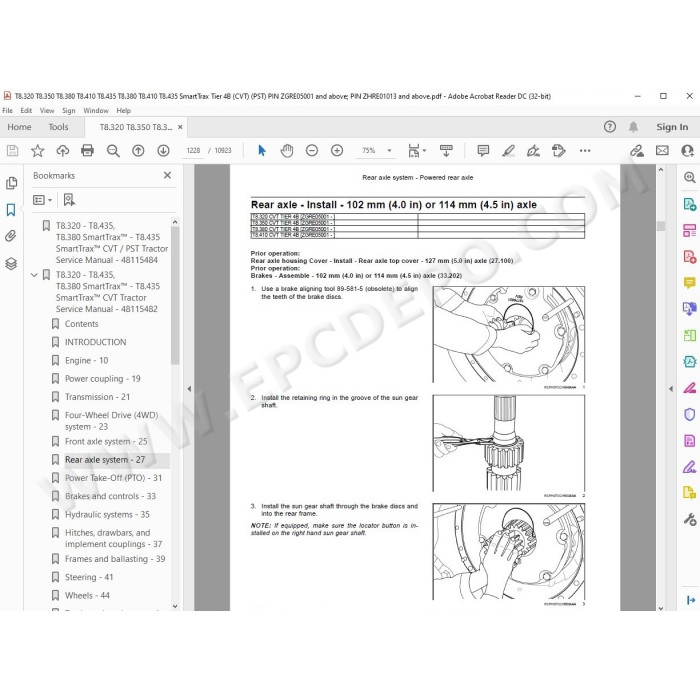700x700 pixels.
Task: Open Hydraulic systems - 35 bookmark
Action: pyautogui.click(x=107, y=514)
